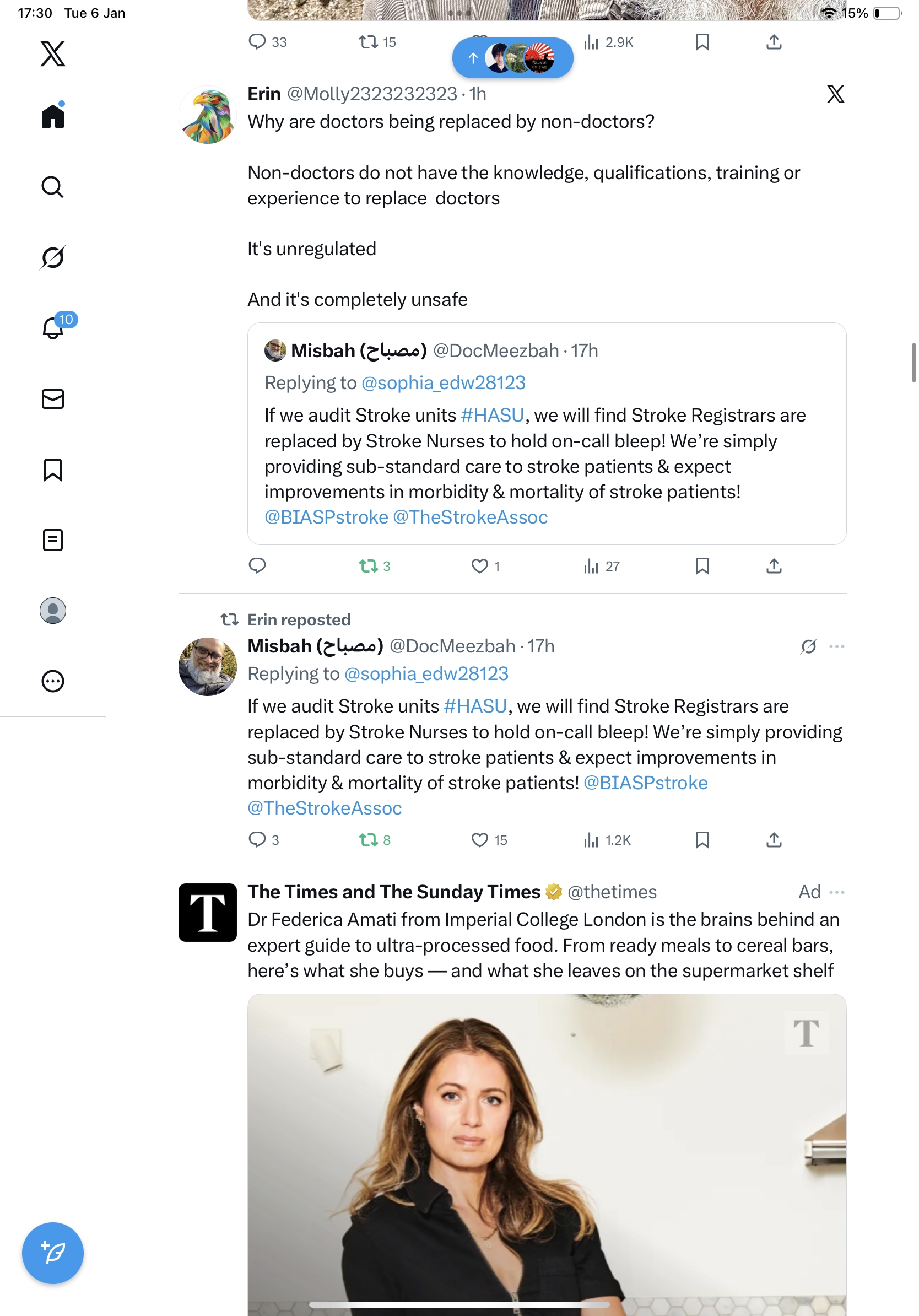The height and width of the screenshot is (1316, 919).
Task: Open Bookmarks in the left sidebar
Action: tap(53, 470)
